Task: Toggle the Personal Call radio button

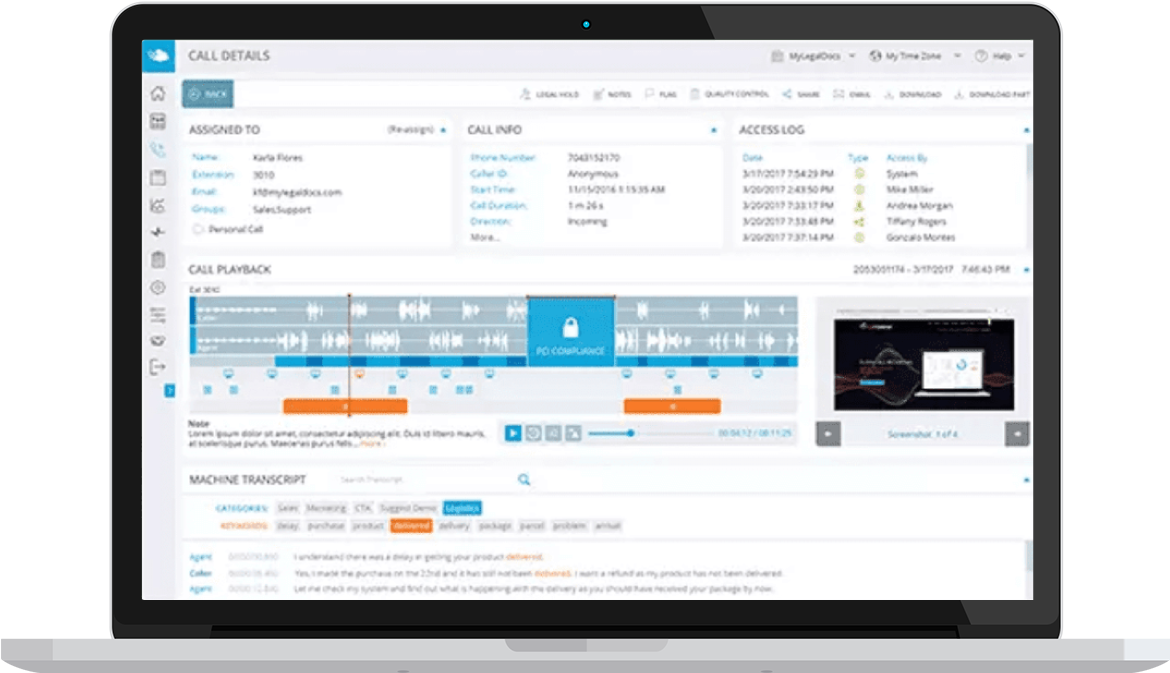Action: [198, 229]
